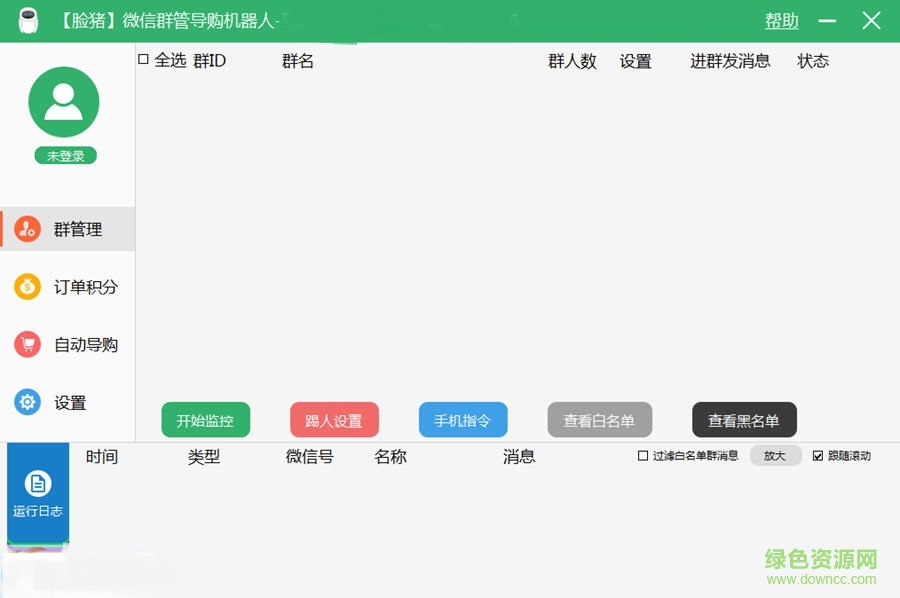
Task: Click the 设置 column header in group list
Action: tap(635, 61)
